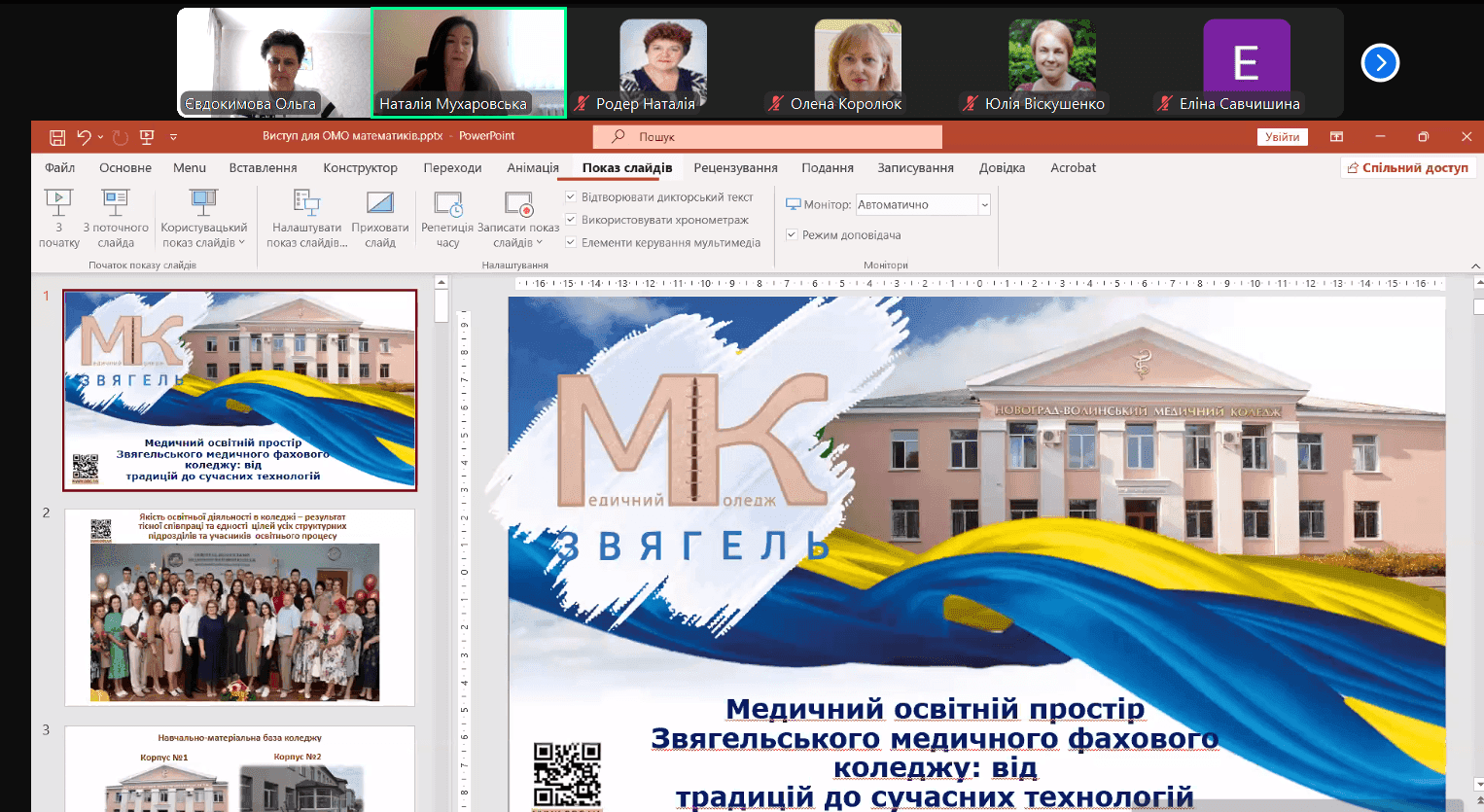
Task: Switch to the Записування tab
Action: click(915, 167)
